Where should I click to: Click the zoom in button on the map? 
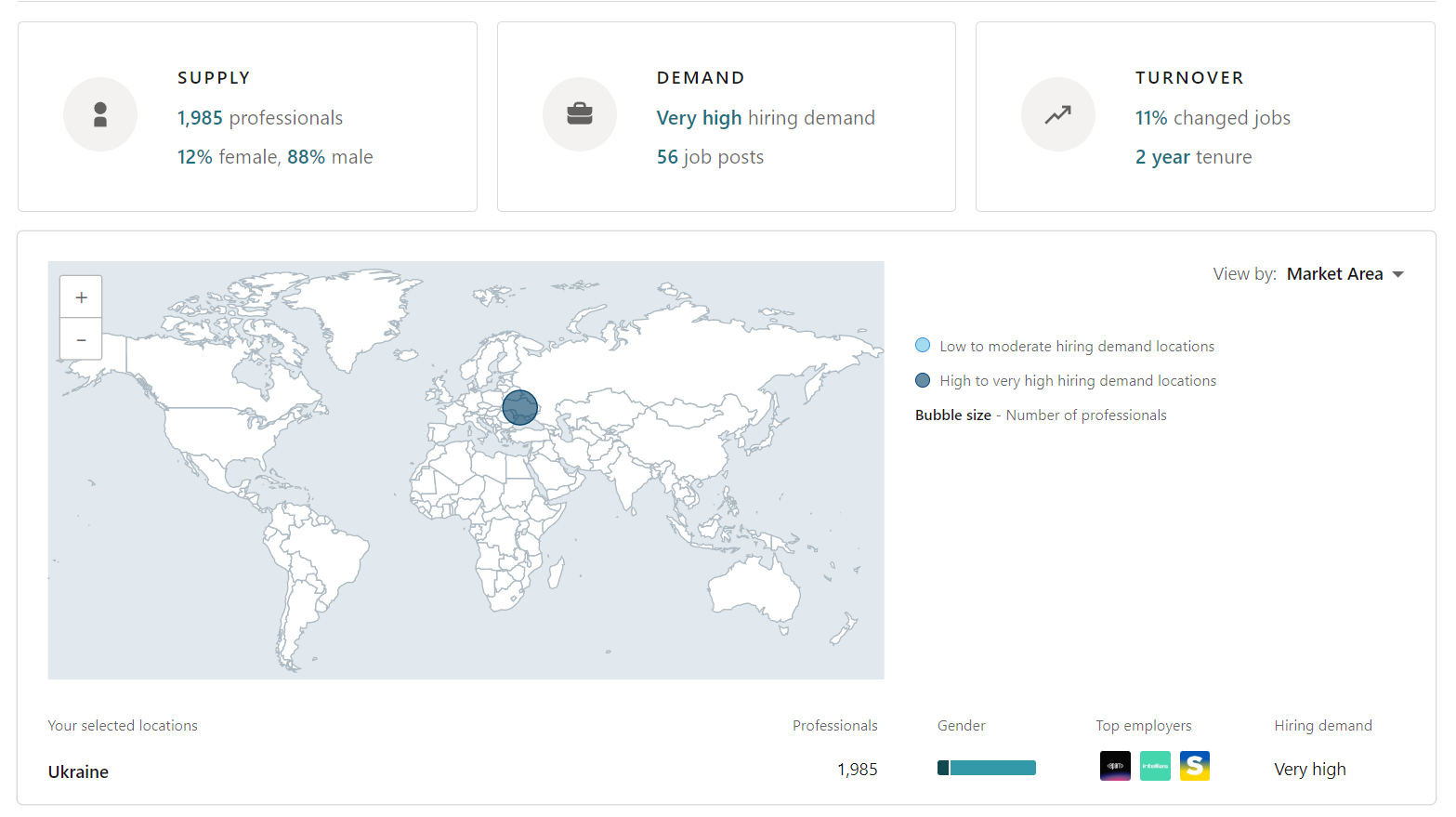[x=81, y=296]
